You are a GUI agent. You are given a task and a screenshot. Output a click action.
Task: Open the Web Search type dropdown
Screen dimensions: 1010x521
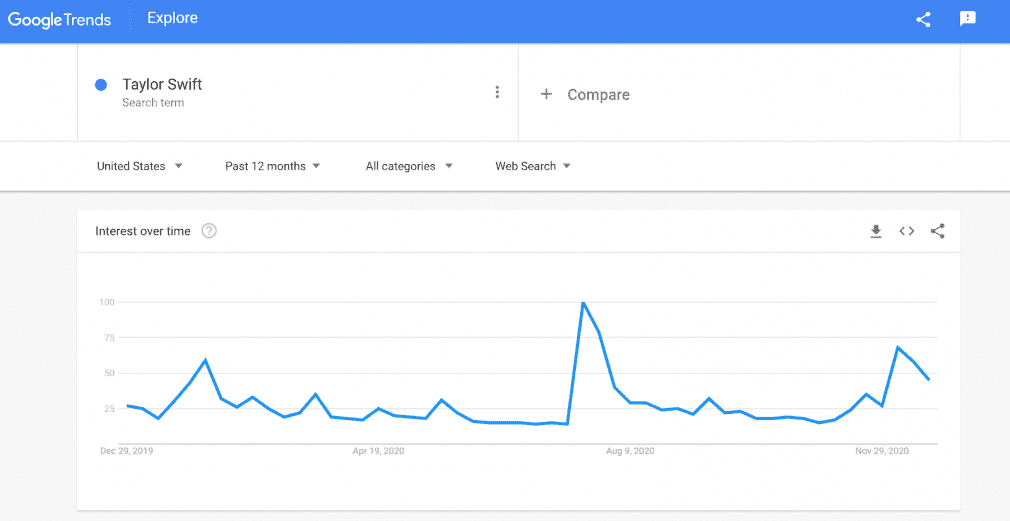(533, 166)
